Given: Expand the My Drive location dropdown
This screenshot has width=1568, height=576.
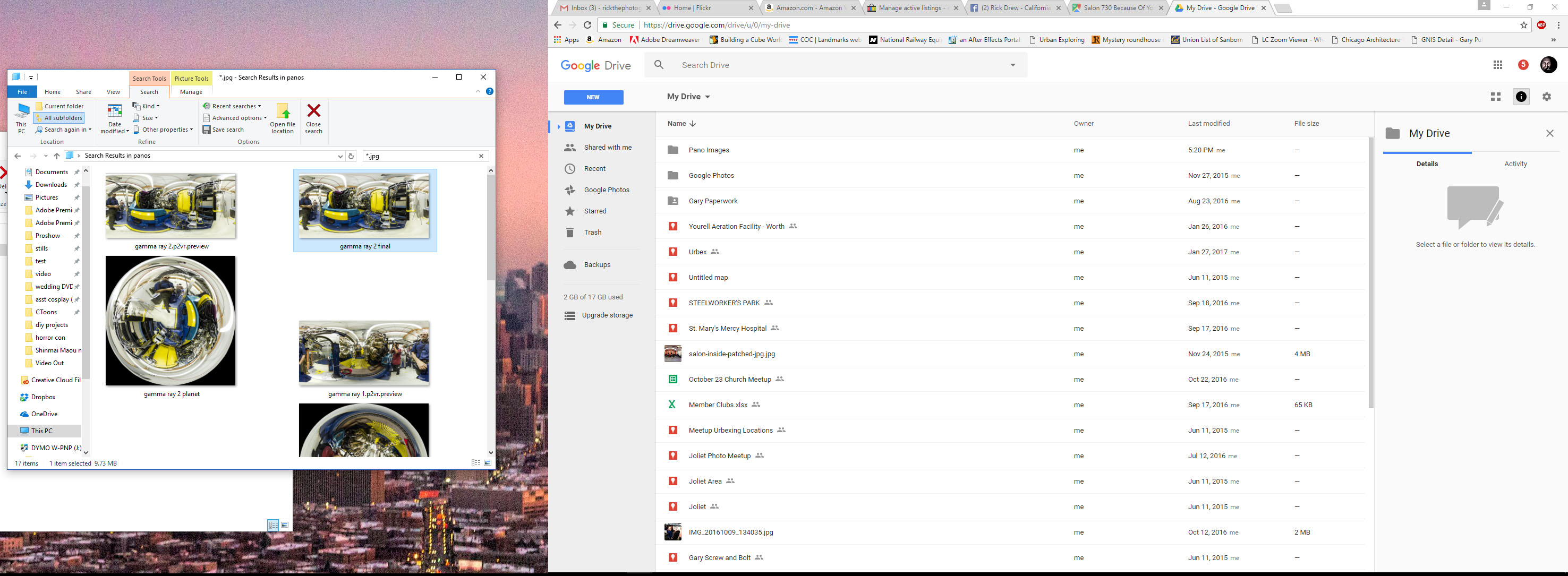Looking at the screenshot, I should tap(688, 97).
